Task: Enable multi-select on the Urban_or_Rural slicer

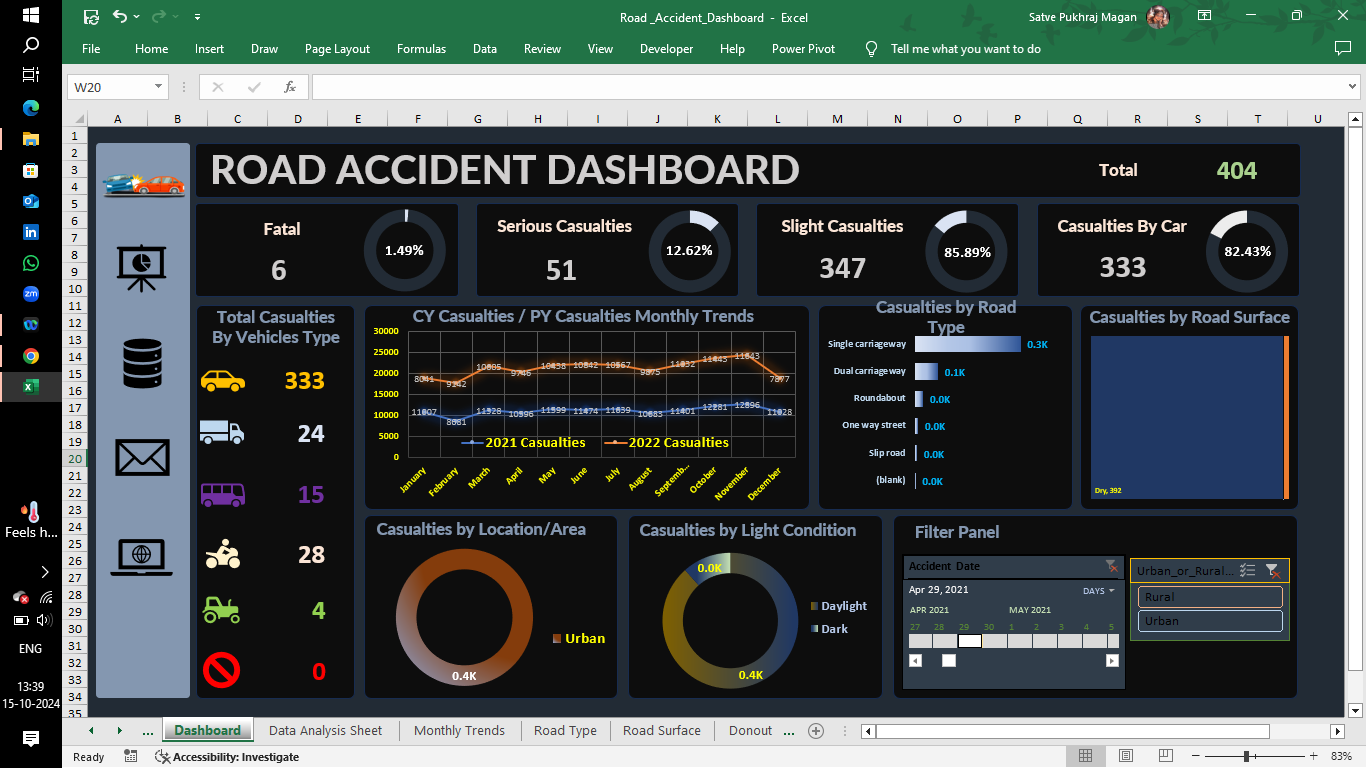Action: [1247, 570]
